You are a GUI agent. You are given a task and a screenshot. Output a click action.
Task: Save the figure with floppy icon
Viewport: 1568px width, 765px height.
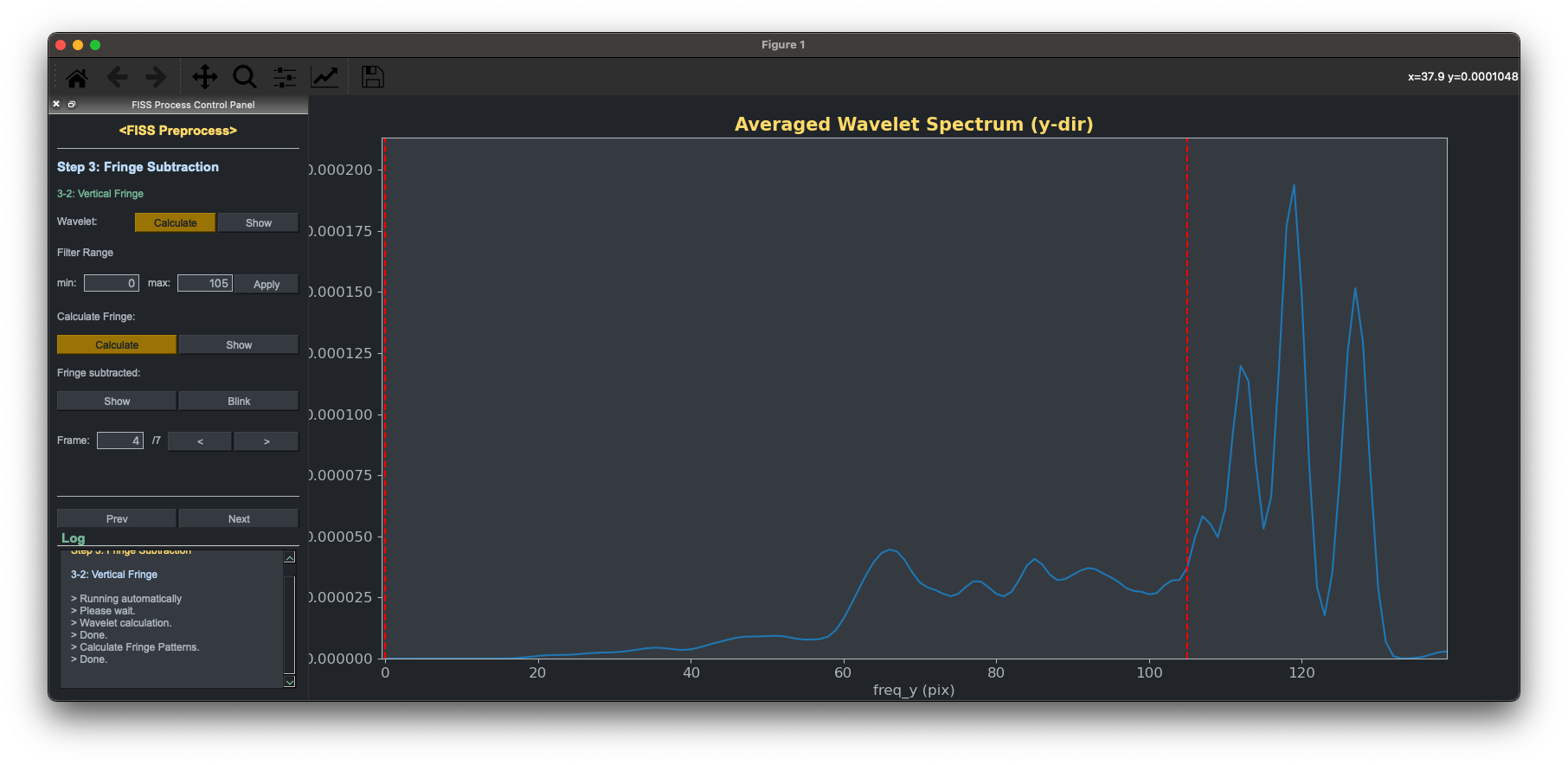click(373, 77)
